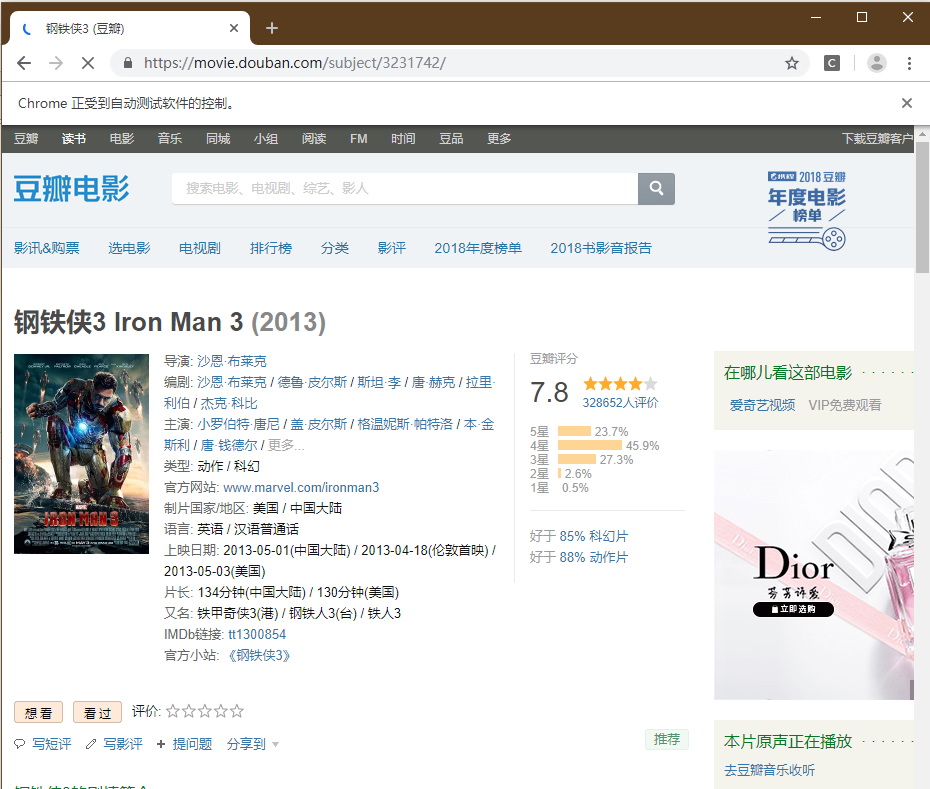This screenshot has height=789, width=930.
Task: Open 同城 in the top navigation
Action: pos(218,139)
